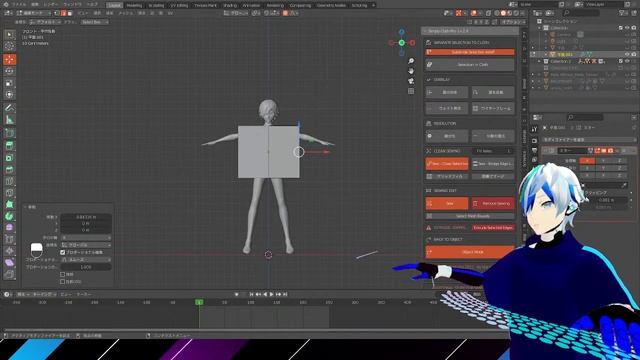Click the green Y axis on navigation gizmo
The width and height of the screenshot is (640, 360).
coord(402,42)
